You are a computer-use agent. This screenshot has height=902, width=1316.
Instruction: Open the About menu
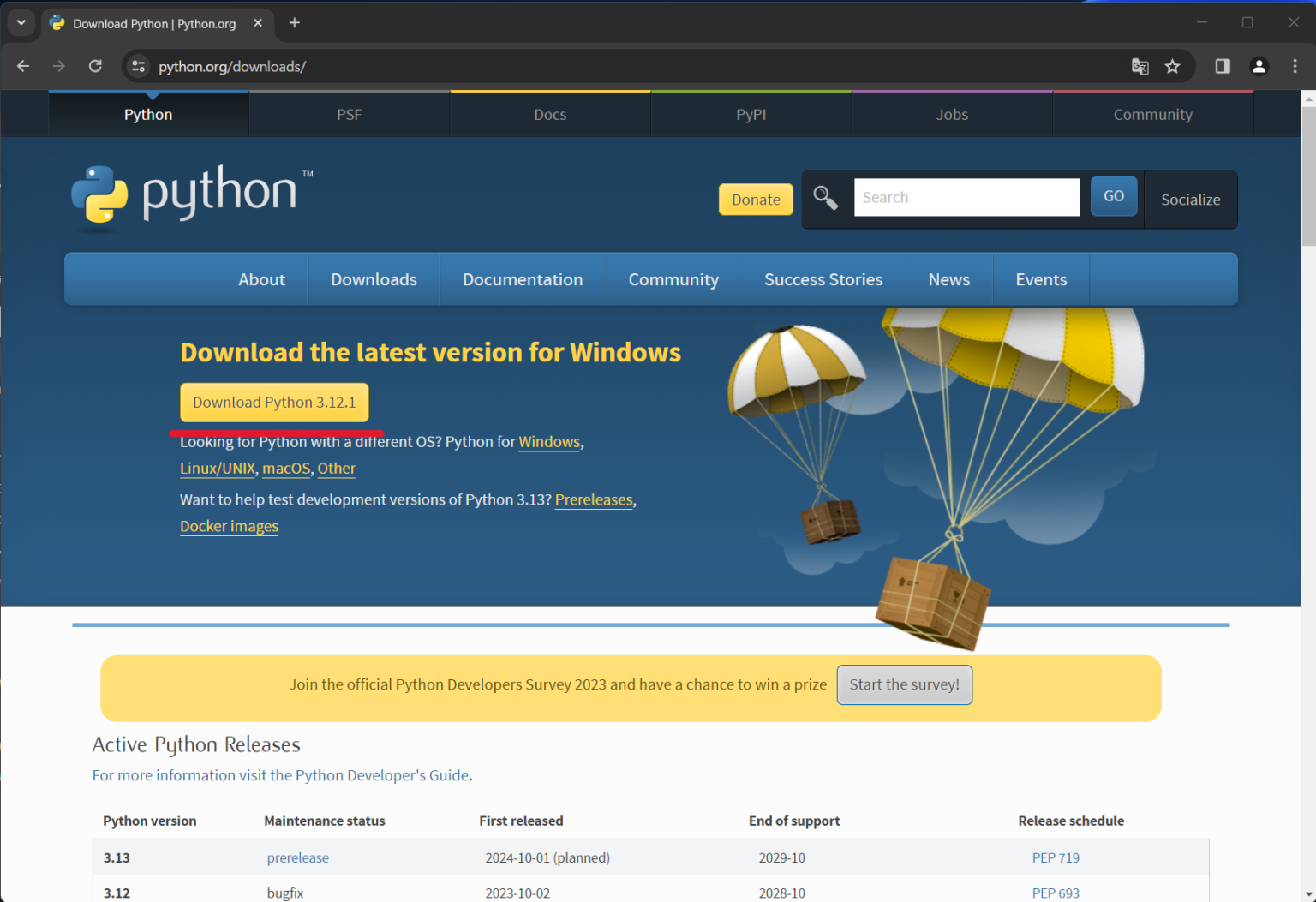pos(261,279)
